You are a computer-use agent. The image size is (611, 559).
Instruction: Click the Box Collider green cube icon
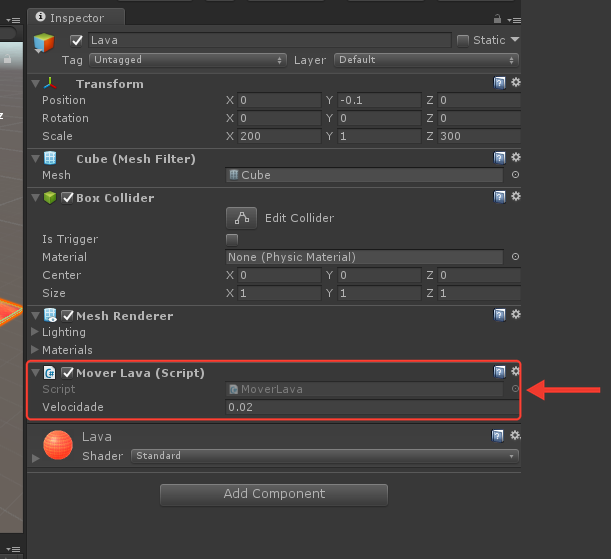[x=50, y=198]
